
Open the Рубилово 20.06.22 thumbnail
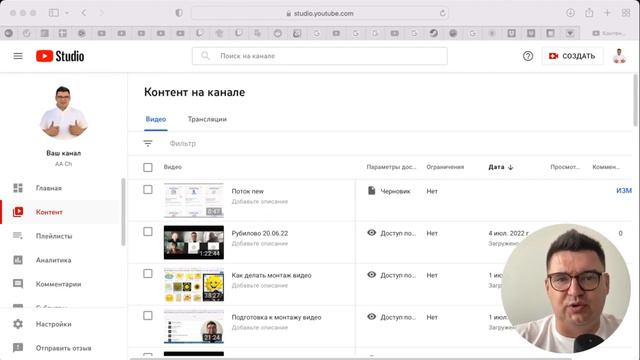click(x=194, y=242)
